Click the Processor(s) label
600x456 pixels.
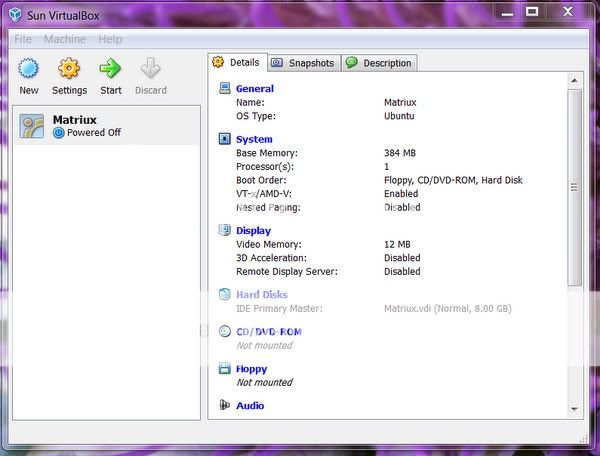[x=265, y=167]
